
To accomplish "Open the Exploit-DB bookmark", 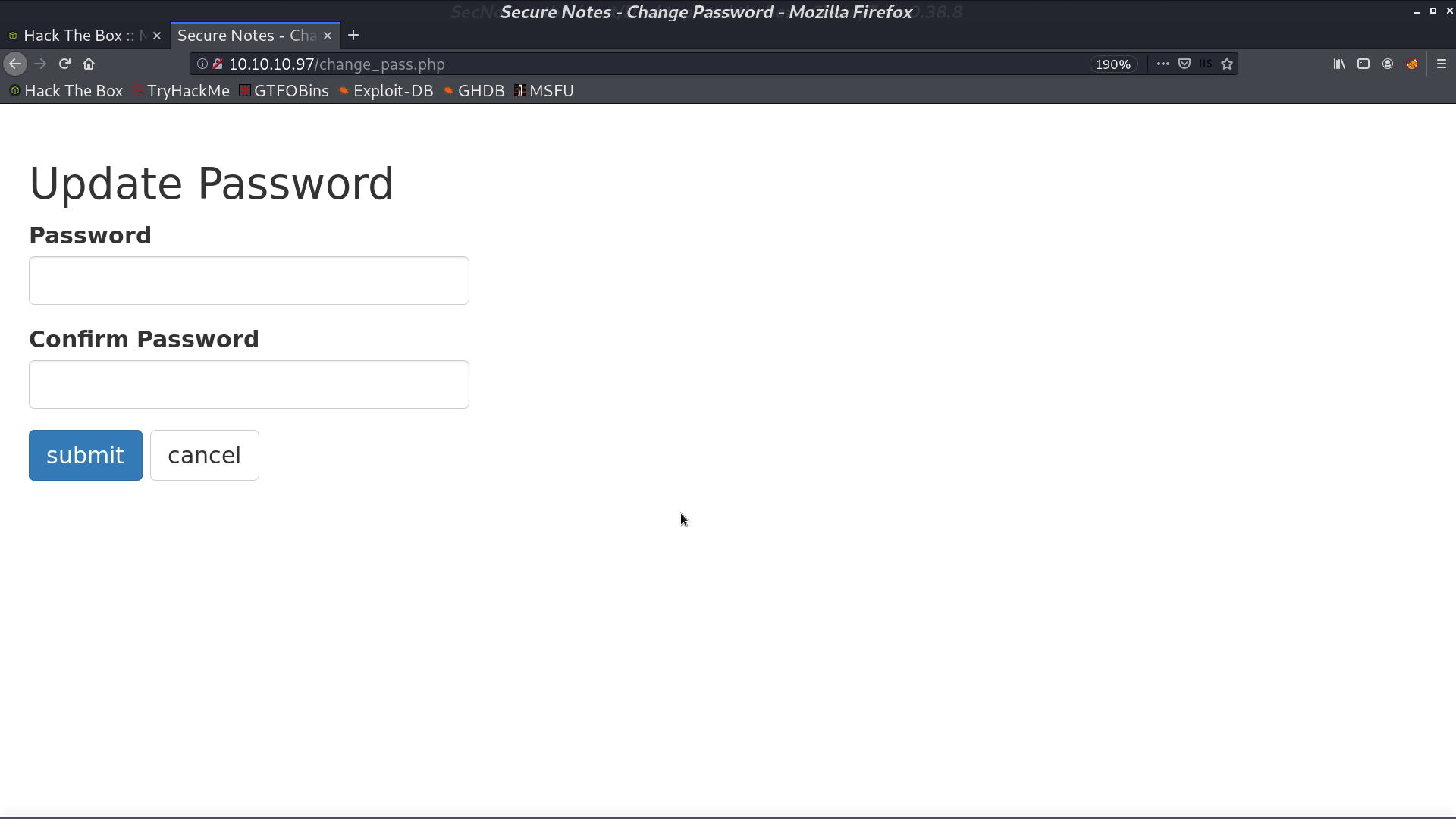I will point(386,91).
